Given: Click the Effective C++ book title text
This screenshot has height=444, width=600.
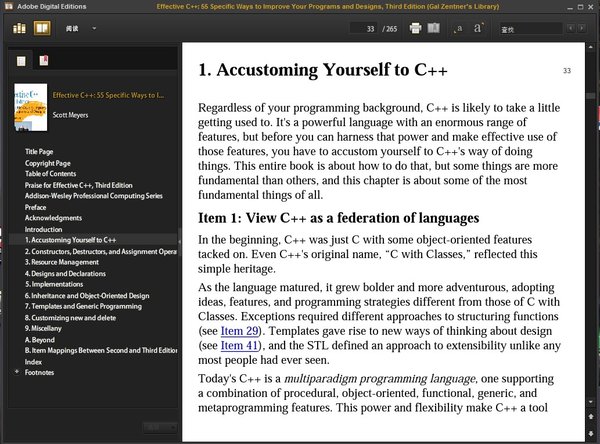Looking at the screenshot, I should (x=108, y=95).
